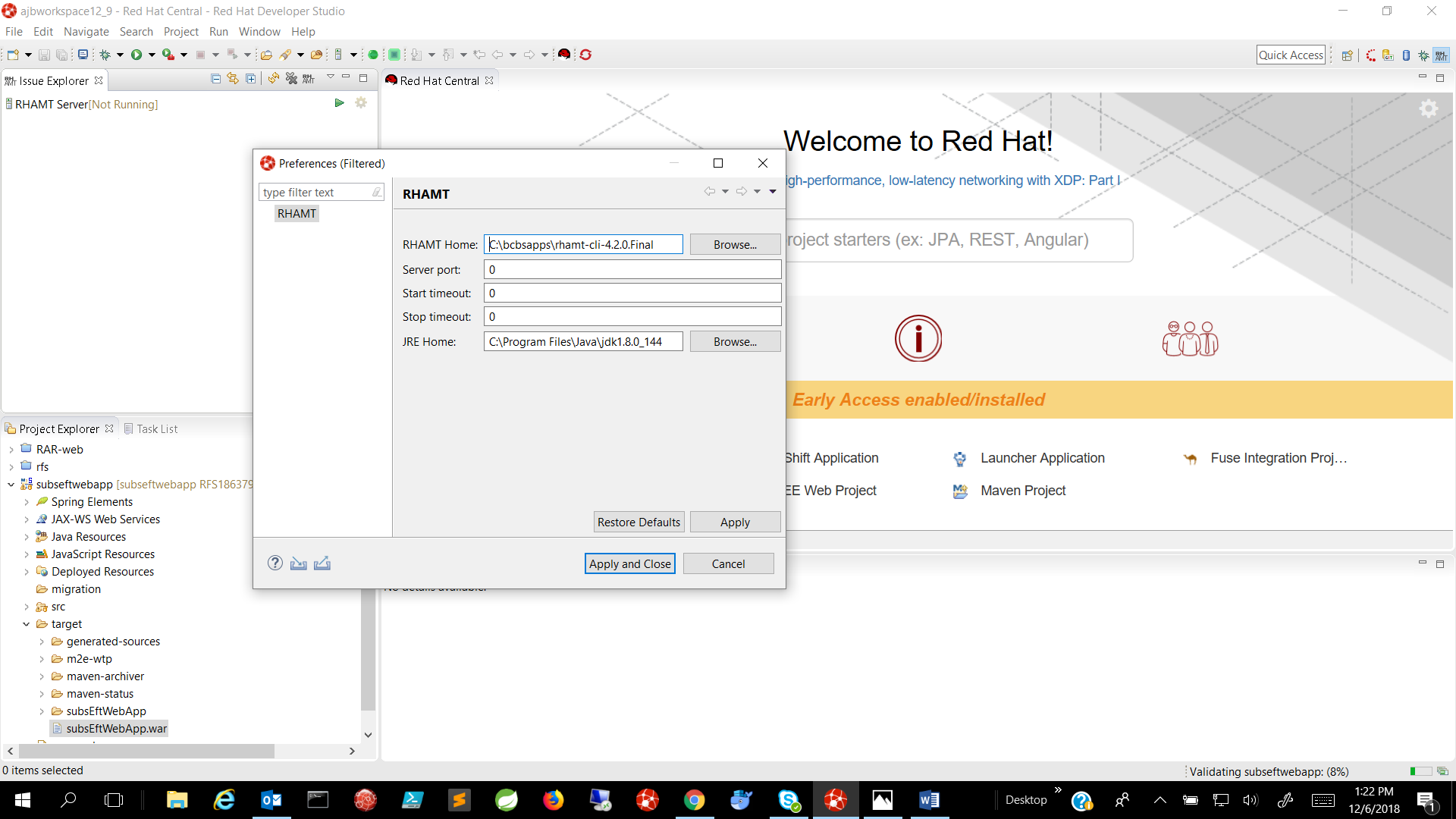Open the Issue Explorer view menu

pos(331,77)
